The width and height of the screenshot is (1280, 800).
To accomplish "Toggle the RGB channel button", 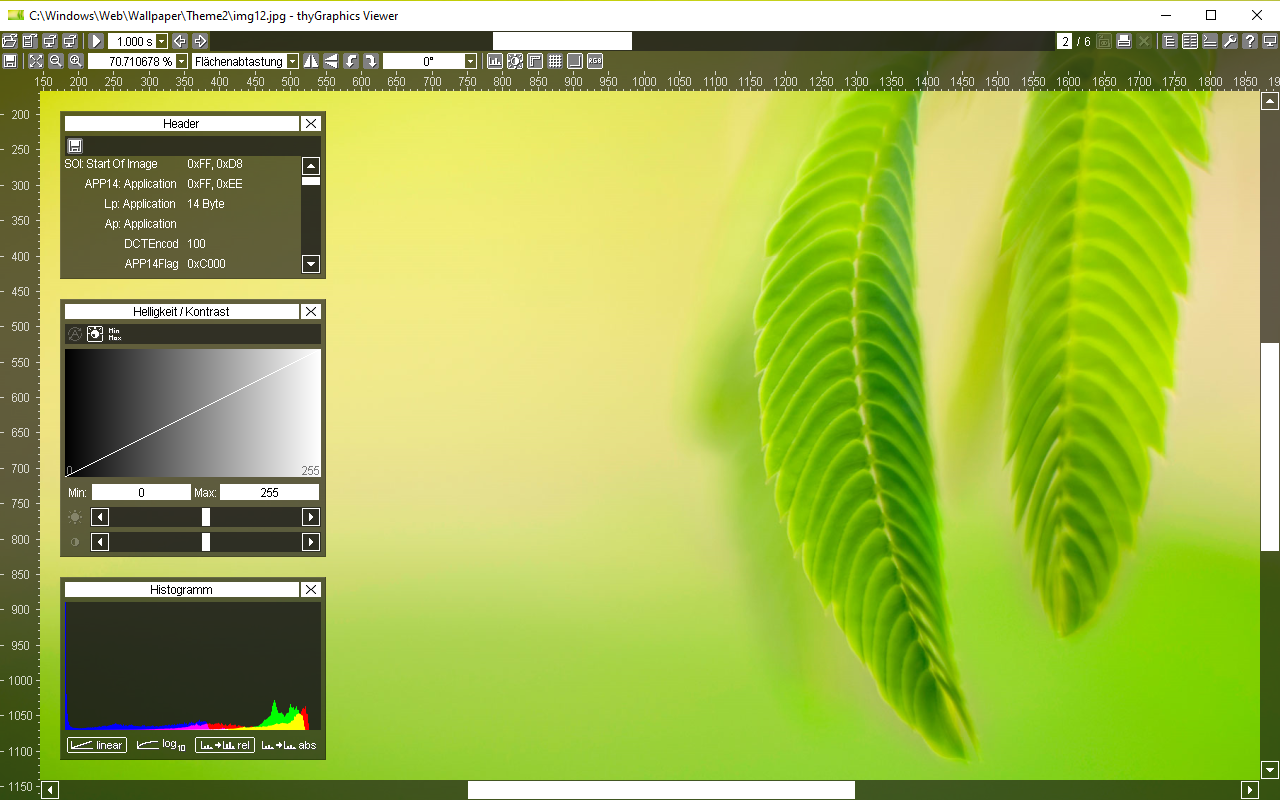I will pyautogui.click(x=595, y=61).
